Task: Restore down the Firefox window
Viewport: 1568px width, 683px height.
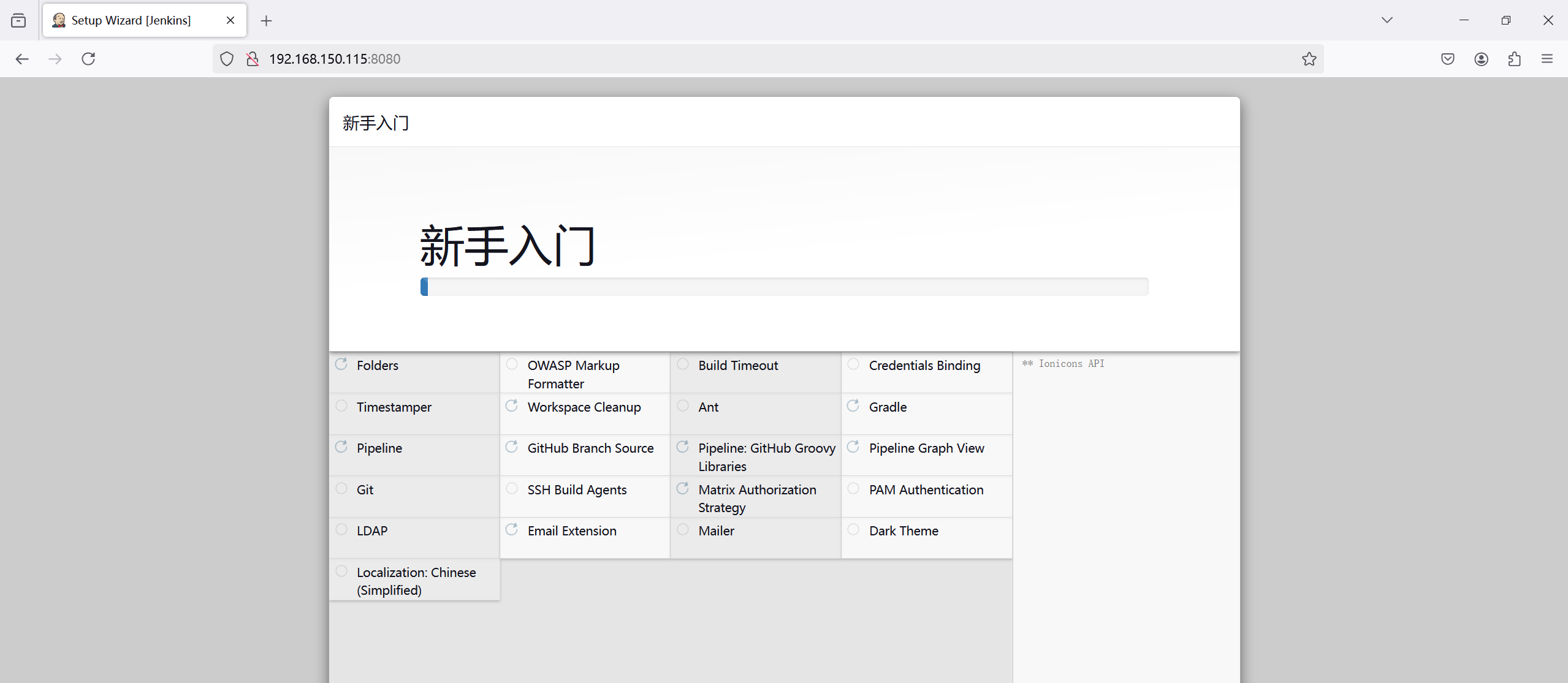Action: point(1505,20)
